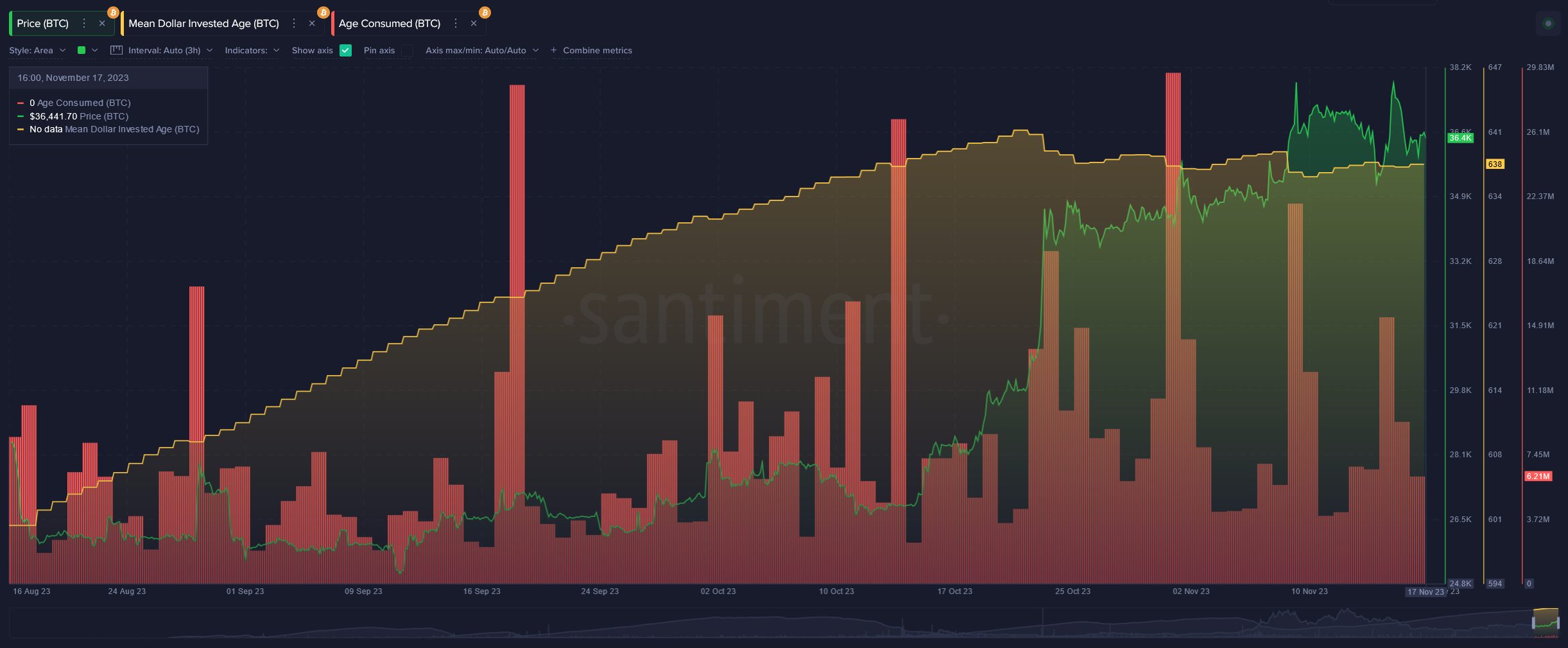This screenshot has width=1568, height=648.
Task: Open the three-dot menu on Mean Dollar Invested Age
Action: pos(294,23)
